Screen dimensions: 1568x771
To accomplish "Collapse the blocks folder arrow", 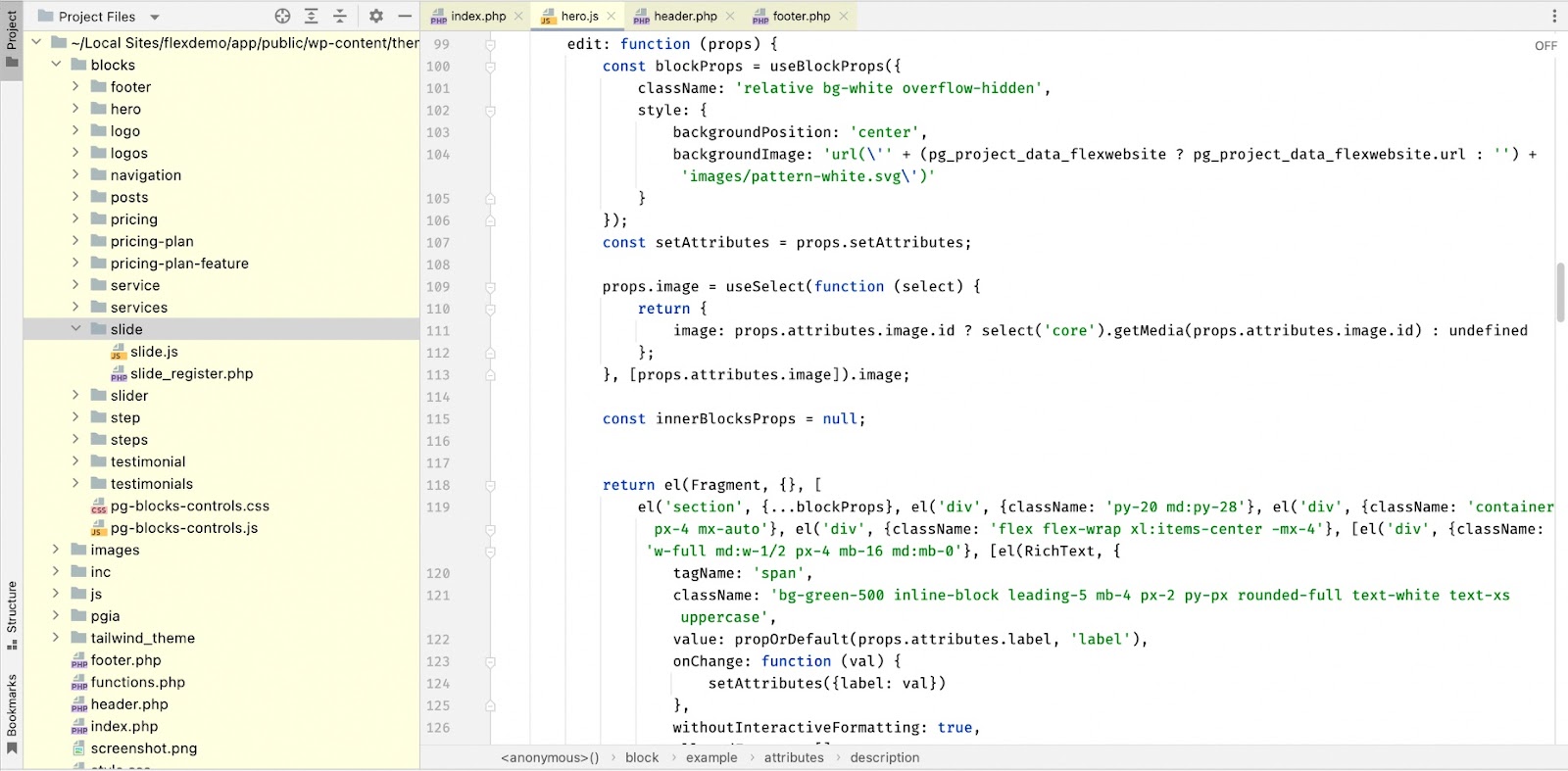I will pos(56,65).
